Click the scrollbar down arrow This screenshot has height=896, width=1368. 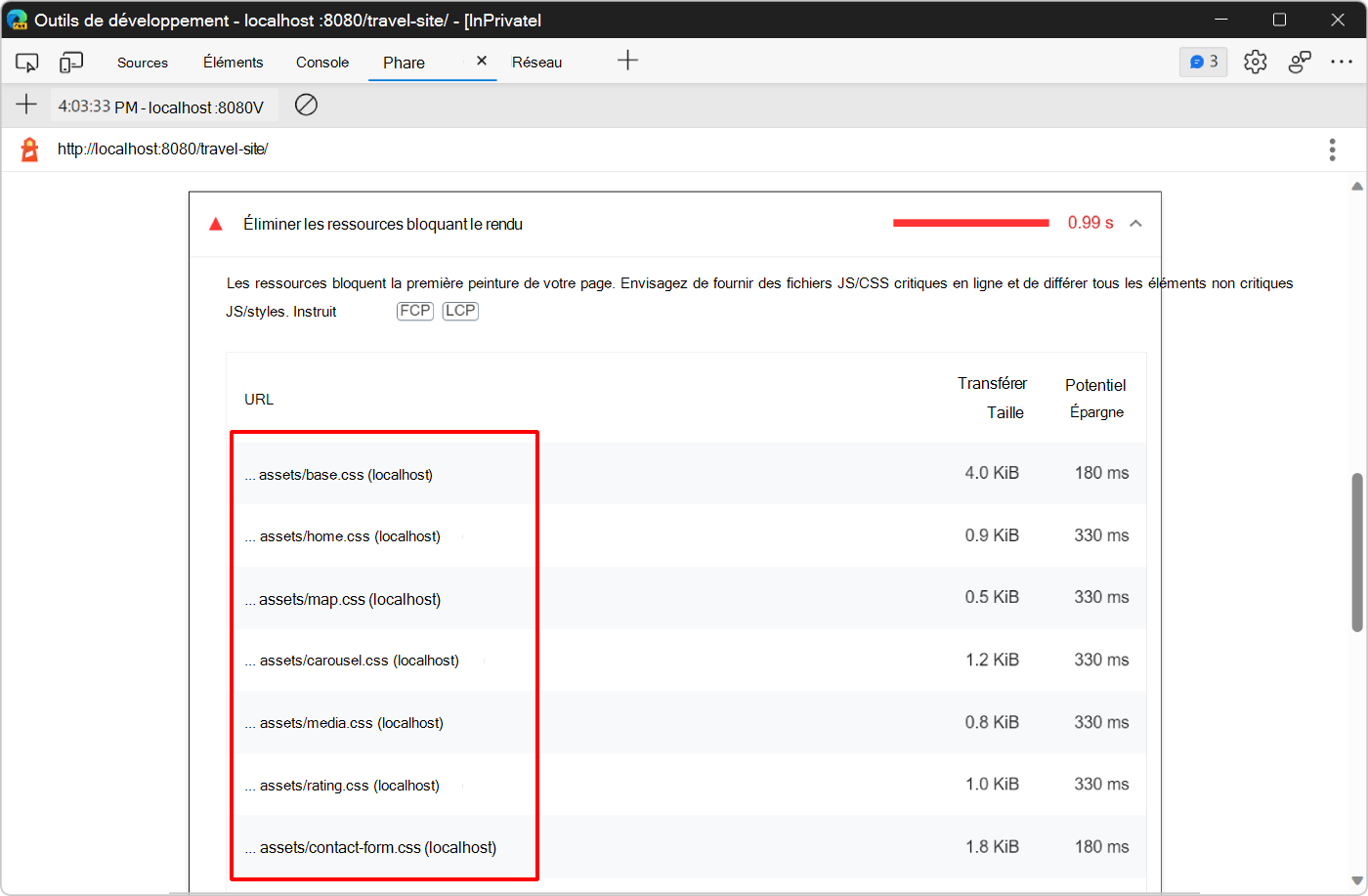coord(1357,881)
